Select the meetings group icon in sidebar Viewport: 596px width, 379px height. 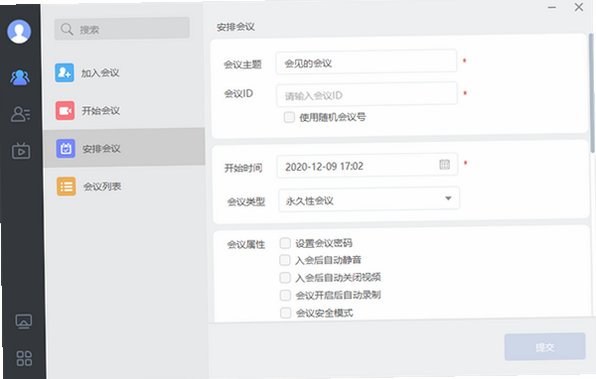[20, 78]
